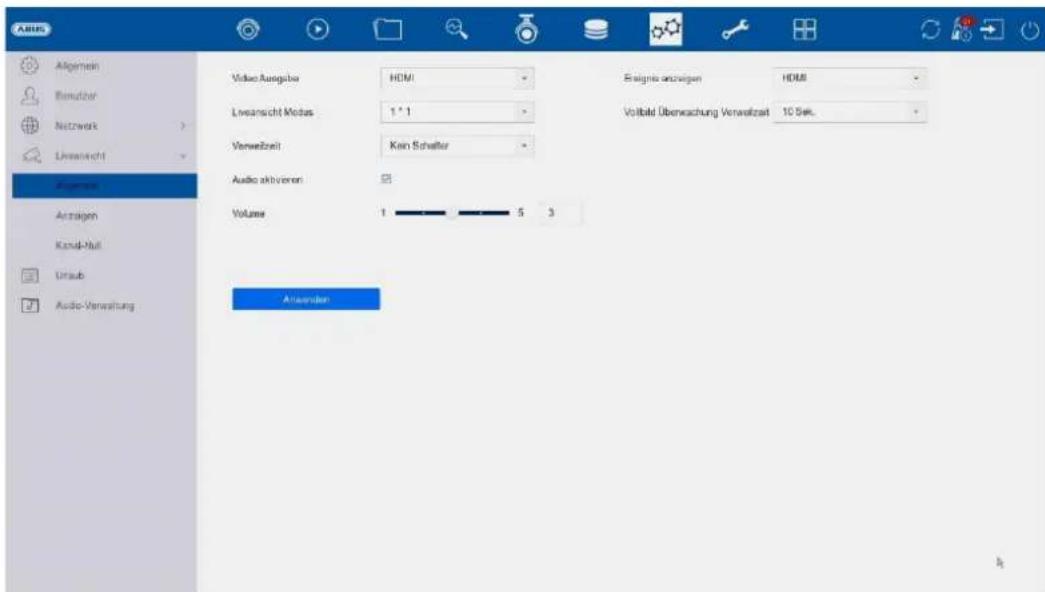Open the smart search magnifier icon
This screenshot has width=1045, height=592.
click(x=457, y=29)
